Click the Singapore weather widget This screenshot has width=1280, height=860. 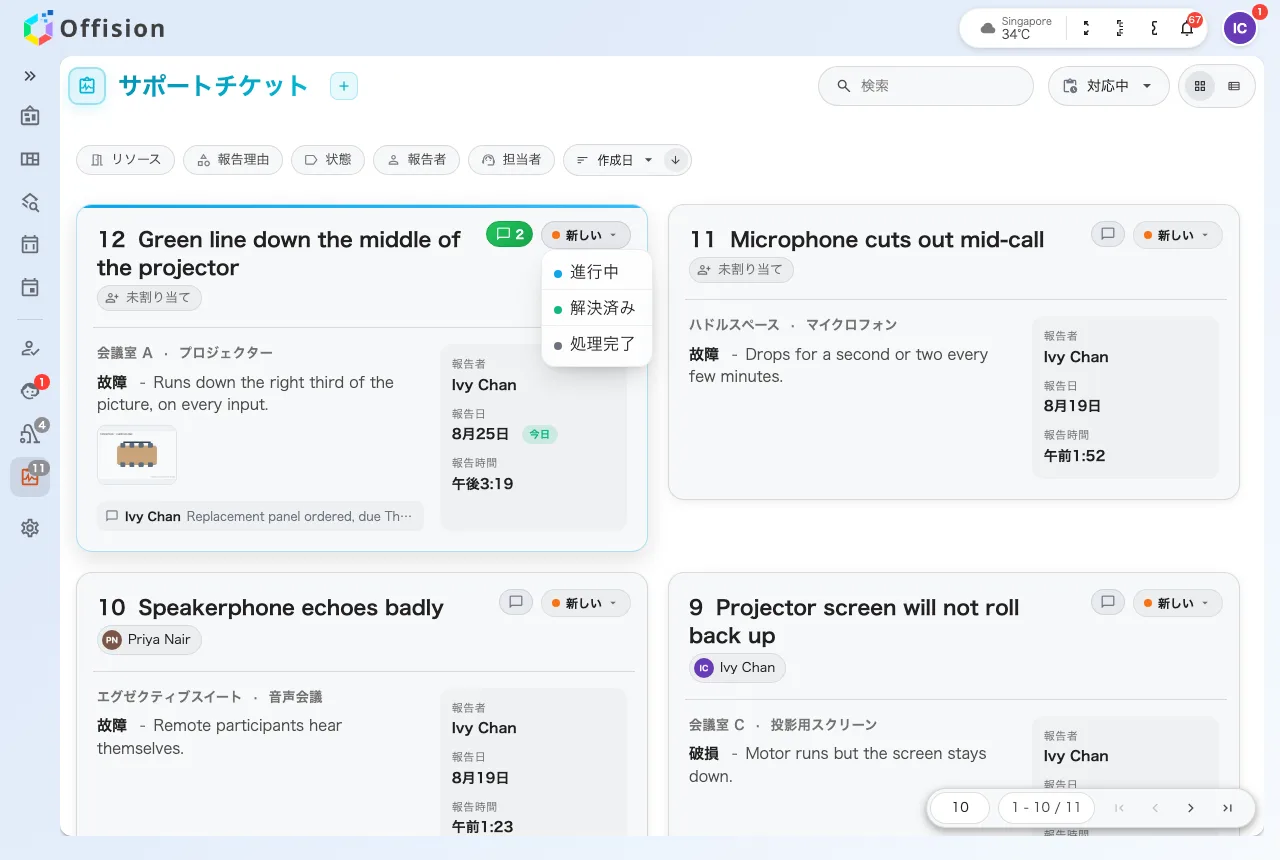pyautogui.click(x=1016, y=28)
